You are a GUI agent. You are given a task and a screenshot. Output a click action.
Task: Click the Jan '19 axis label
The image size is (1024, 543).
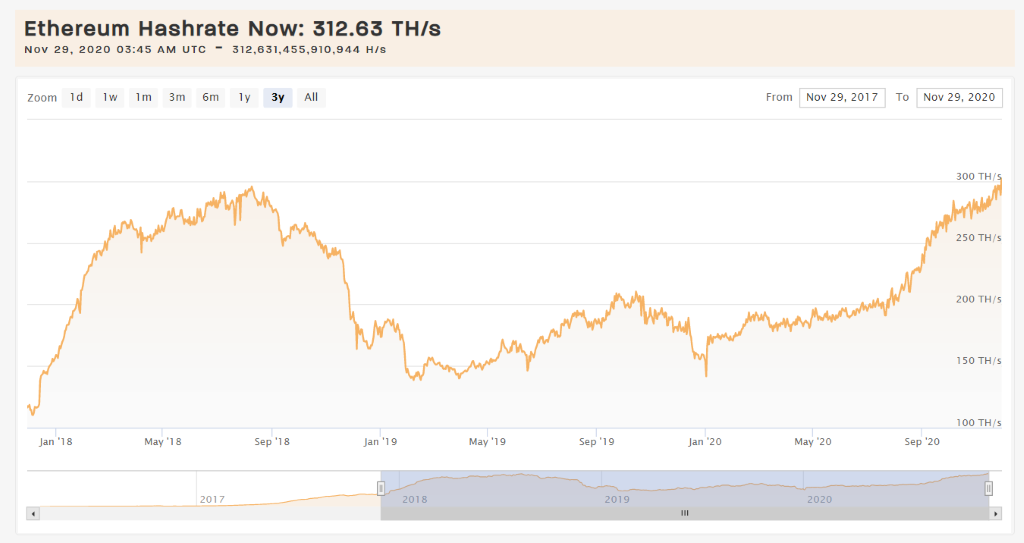[379, 440]
